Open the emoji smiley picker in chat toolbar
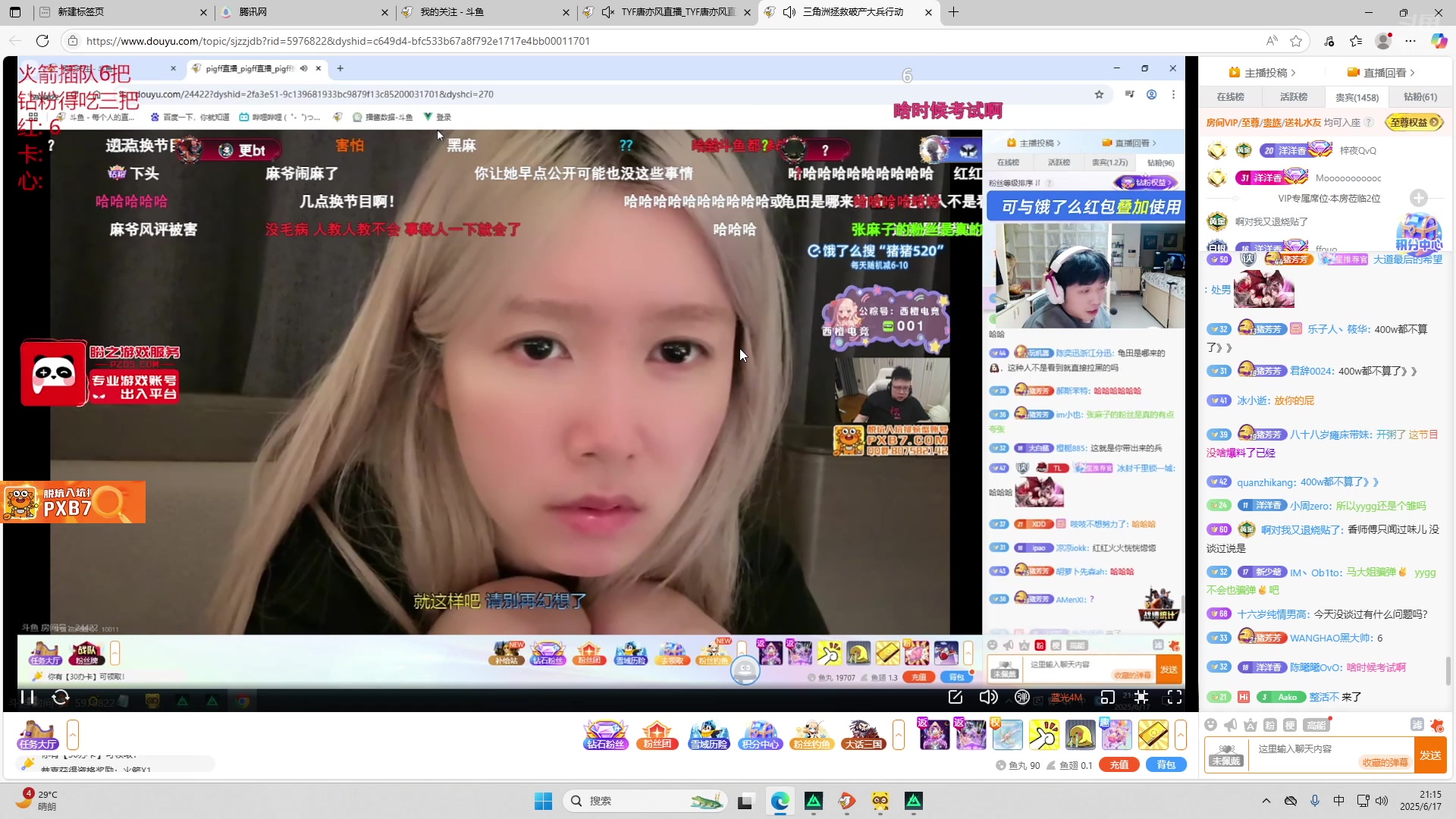 tap(1211, 725)
